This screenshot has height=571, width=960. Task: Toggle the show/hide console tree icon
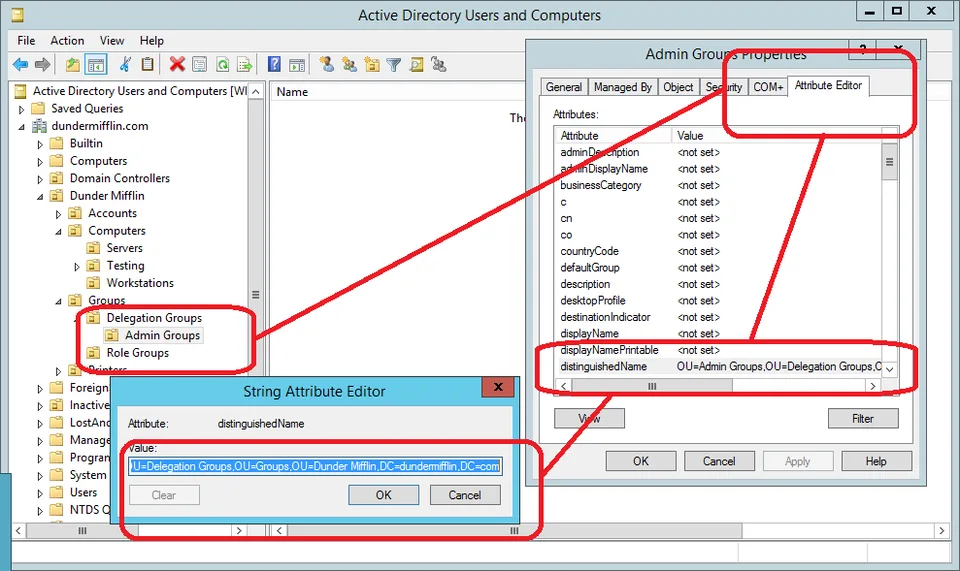point(96,64)
